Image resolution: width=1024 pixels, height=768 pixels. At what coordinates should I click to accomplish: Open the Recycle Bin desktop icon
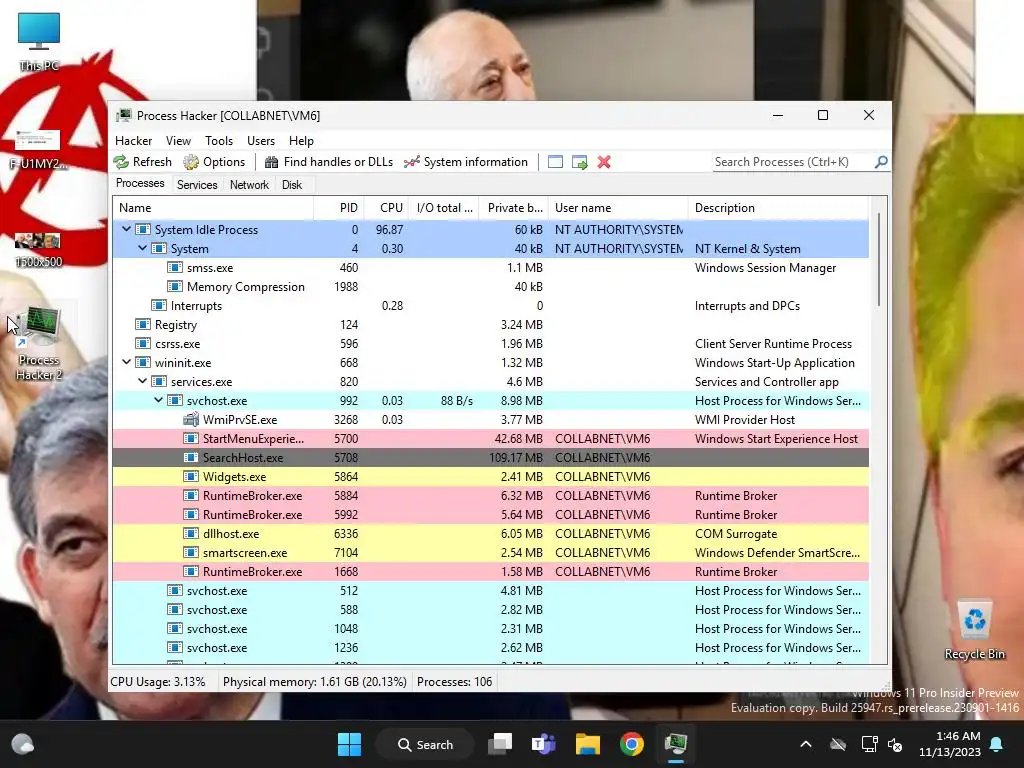click(974, 630)
